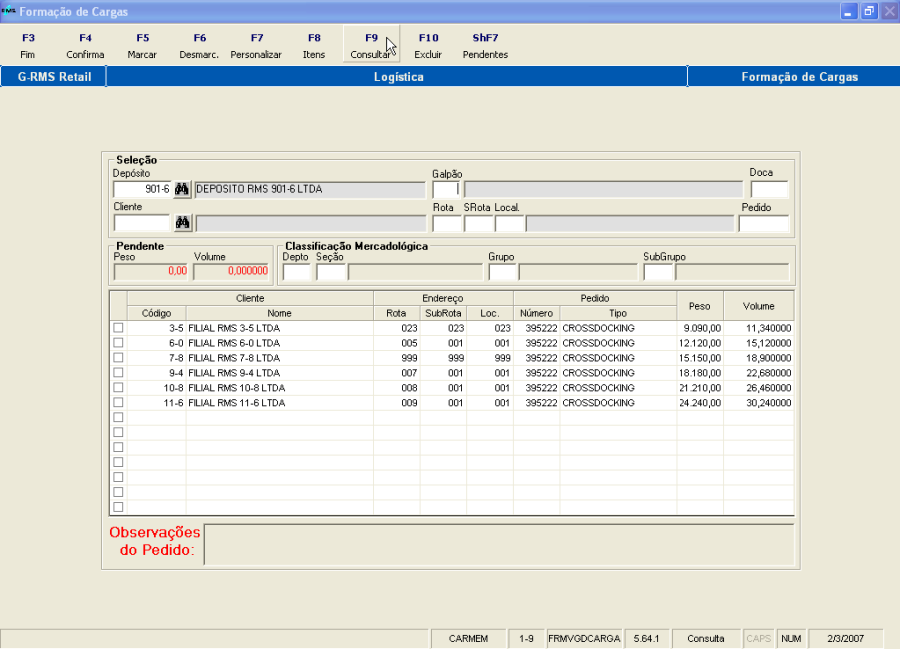Click the application icon in title bar
The image size is (900, 649).
8,11
